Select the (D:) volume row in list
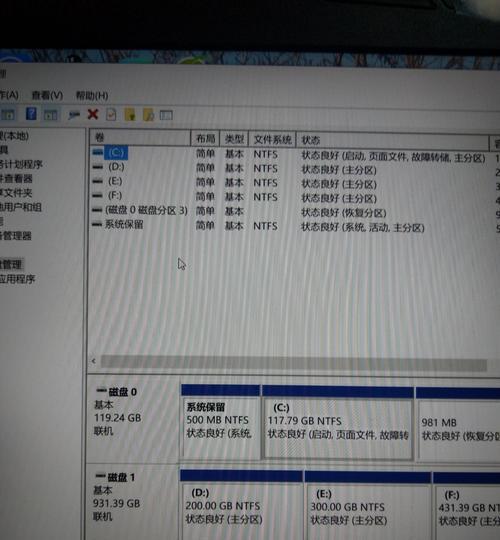 tap(289, 168)
